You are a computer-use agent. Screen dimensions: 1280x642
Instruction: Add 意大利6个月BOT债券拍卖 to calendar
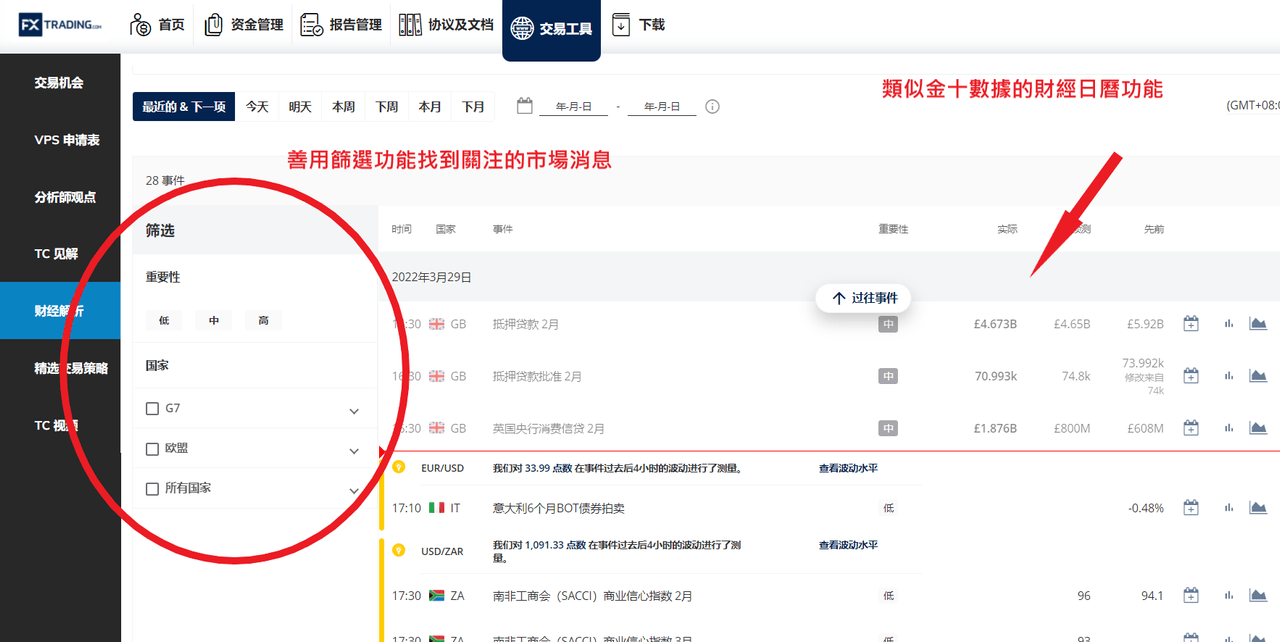(1191, 508)
